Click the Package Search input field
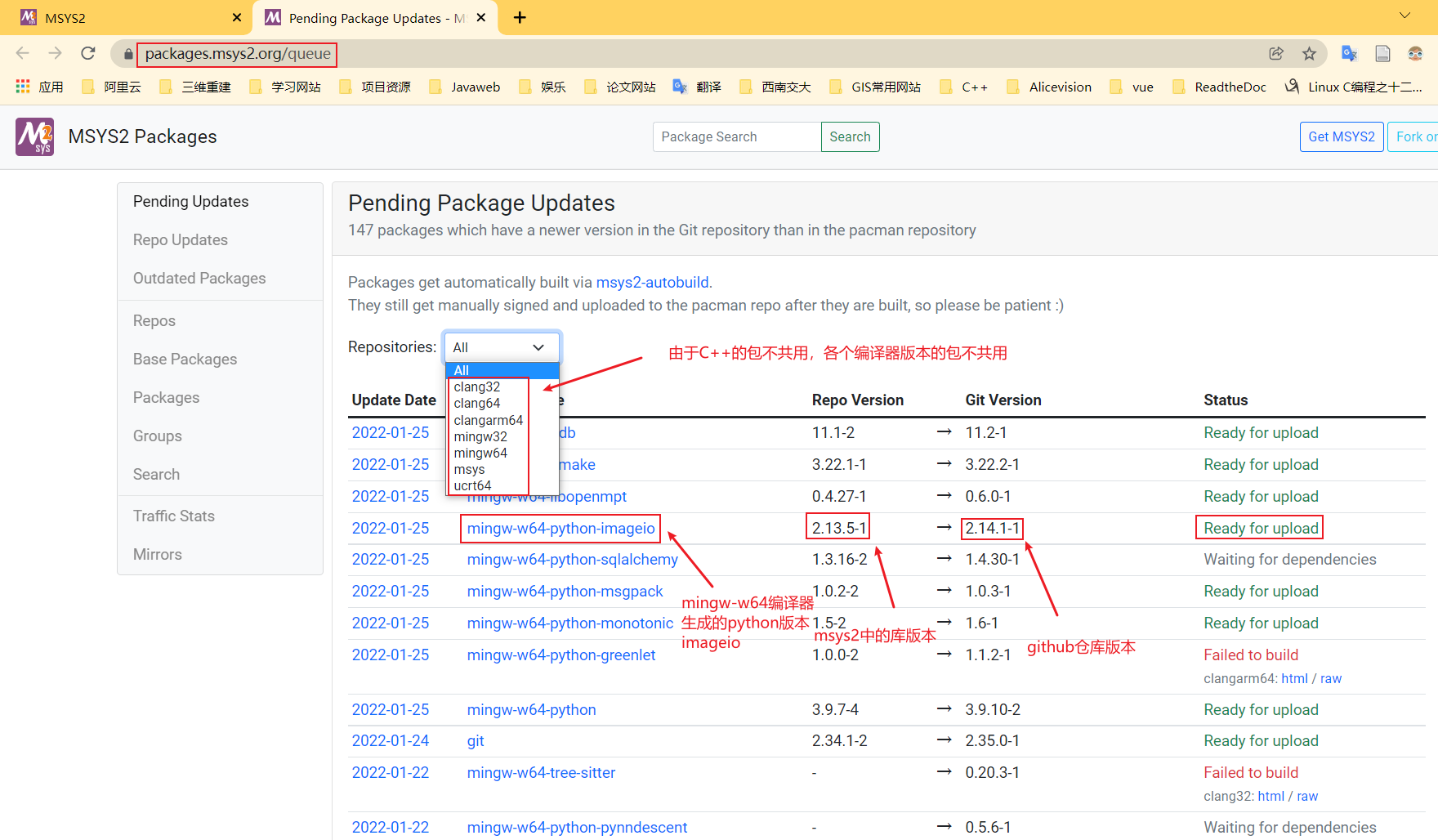Viewport: 1438px width, 840px height. coord(737,136)
